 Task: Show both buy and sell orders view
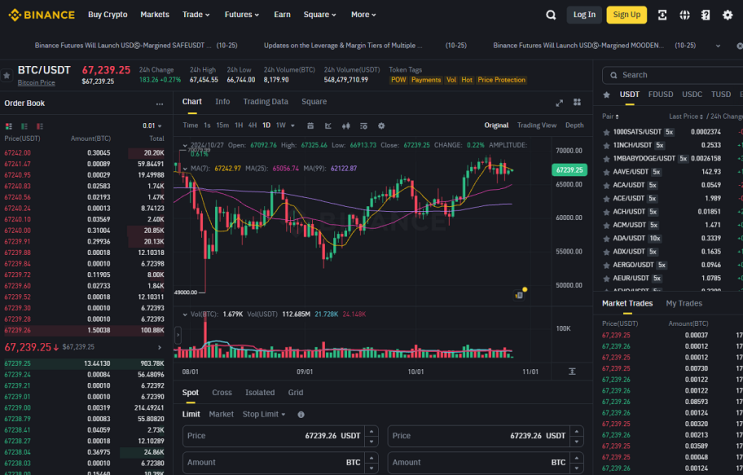pyautogui.click(x=9, y=126)
